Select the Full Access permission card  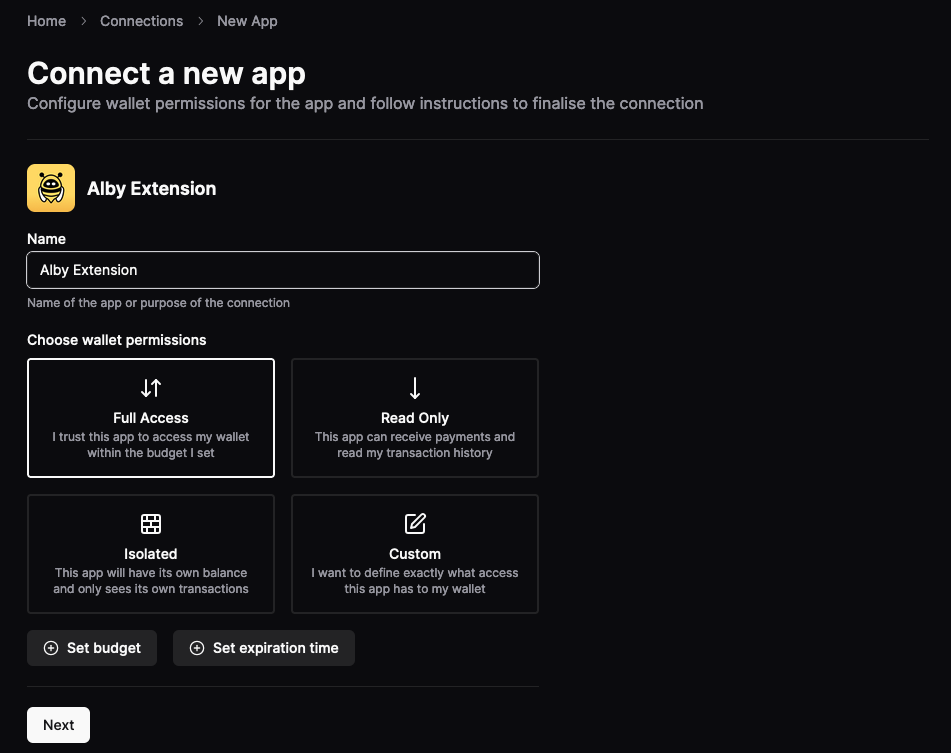coord(150,418)
